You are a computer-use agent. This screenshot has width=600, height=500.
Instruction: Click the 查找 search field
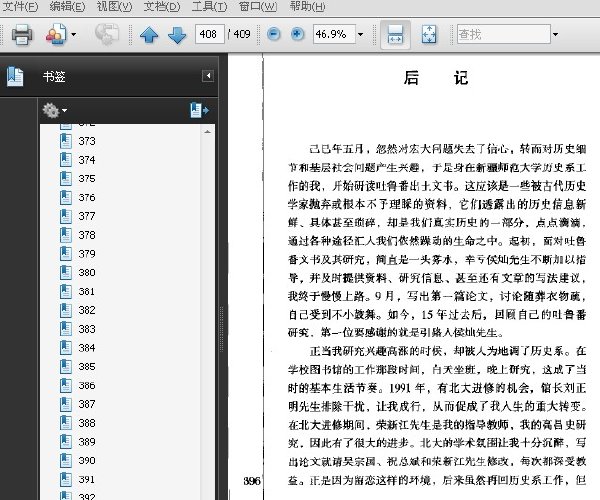[x=504, y=34]
